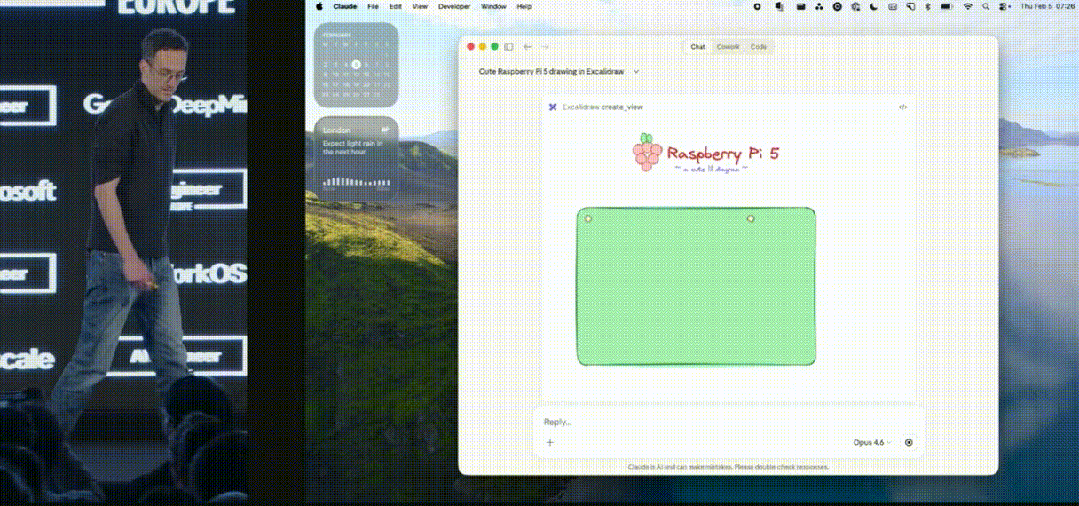Switch to the Code tab

click(759, 47)
